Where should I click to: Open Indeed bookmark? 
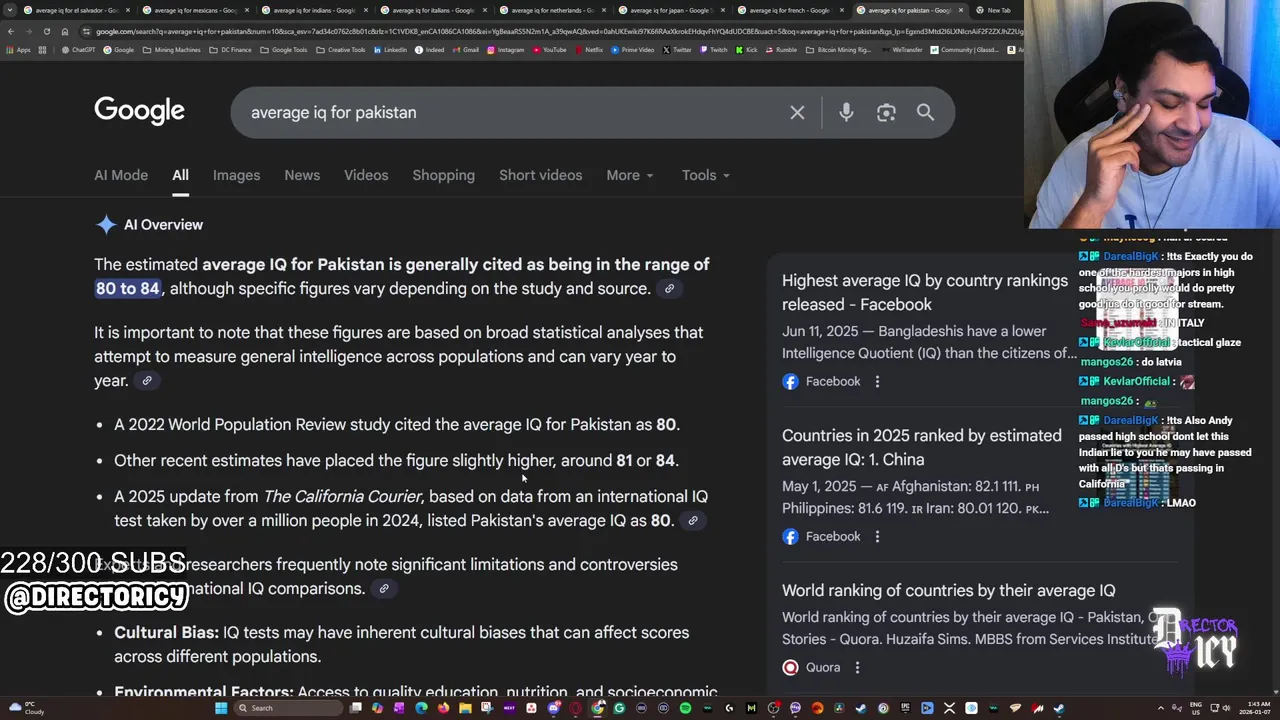(x=430, y=50)
